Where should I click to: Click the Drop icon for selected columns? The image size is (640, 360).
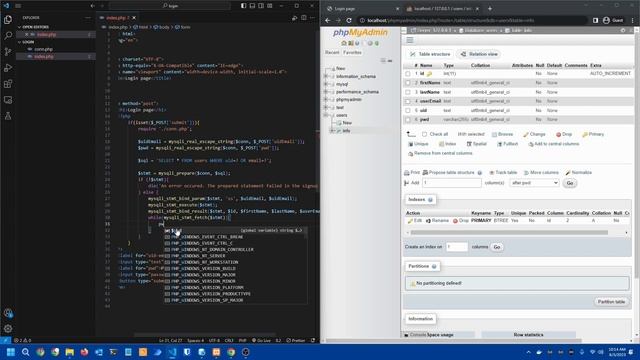(564, 134)
